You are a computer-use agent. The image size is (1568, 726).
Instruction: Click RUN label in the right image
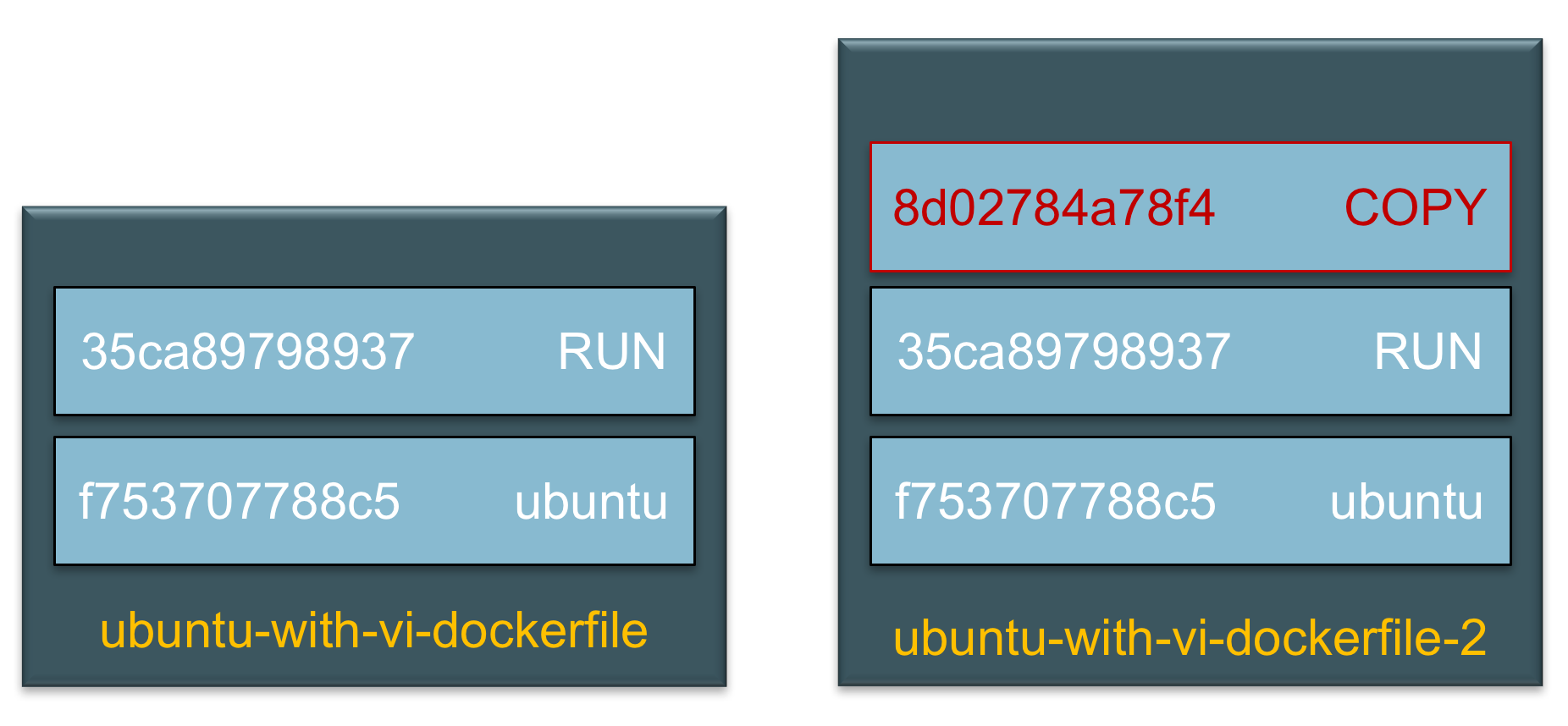[1427, 352]
